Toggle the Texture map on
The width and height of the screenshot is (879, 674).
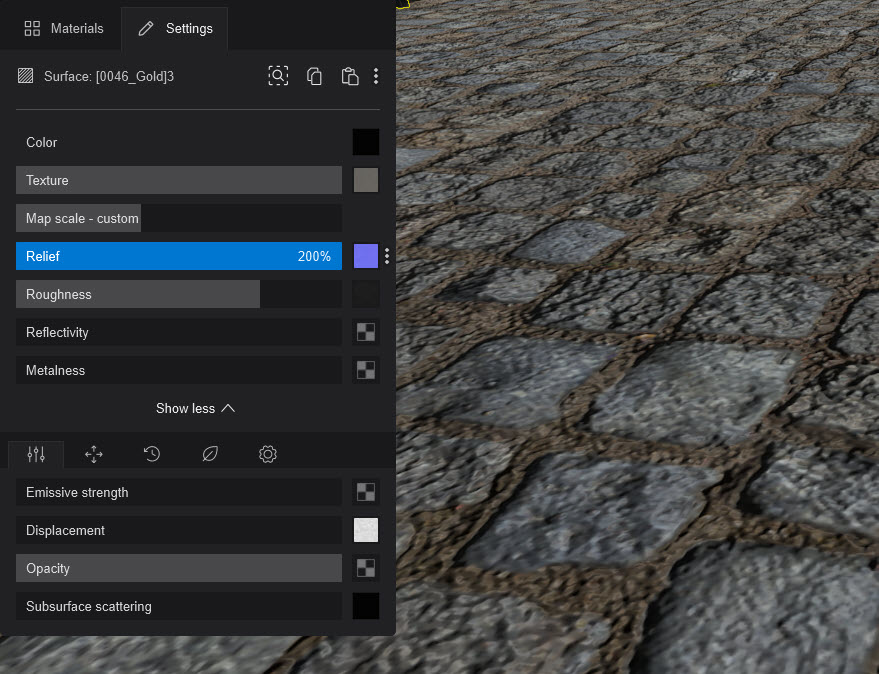coord(178,180)
